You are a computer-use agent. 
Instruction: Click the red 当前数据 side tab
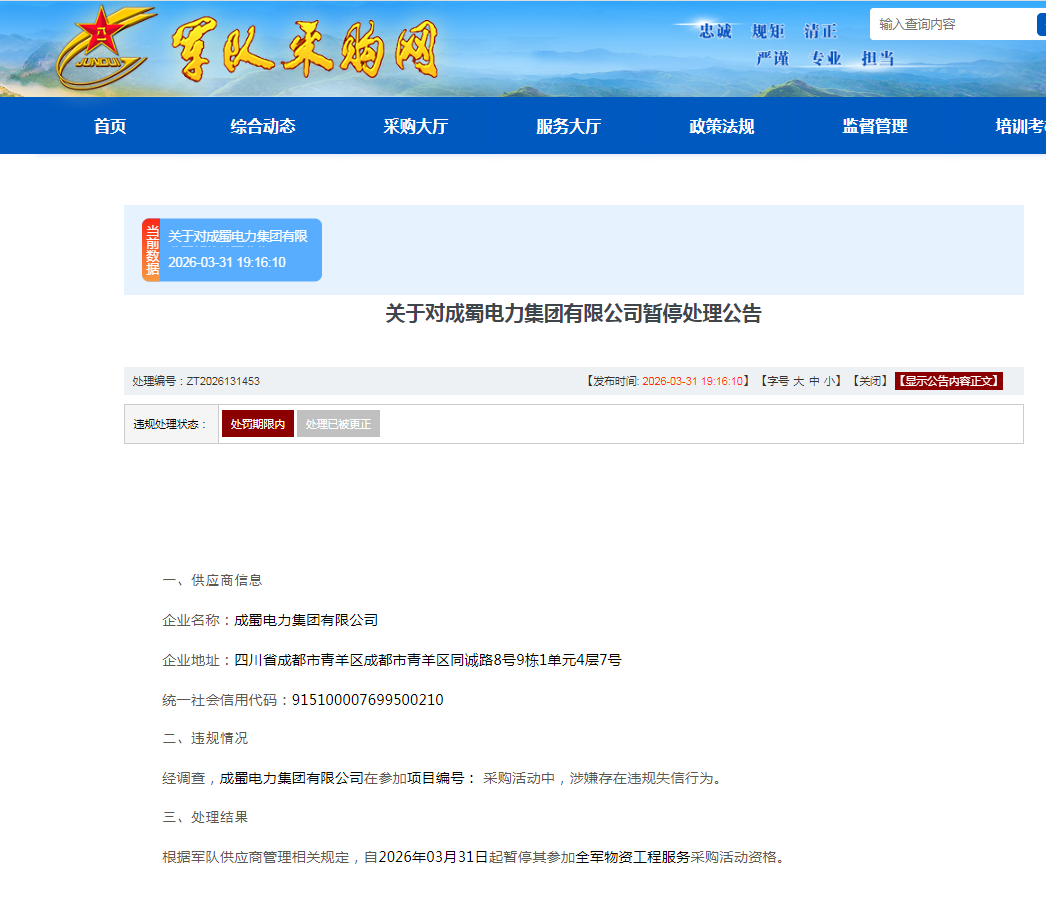(150, 249)
